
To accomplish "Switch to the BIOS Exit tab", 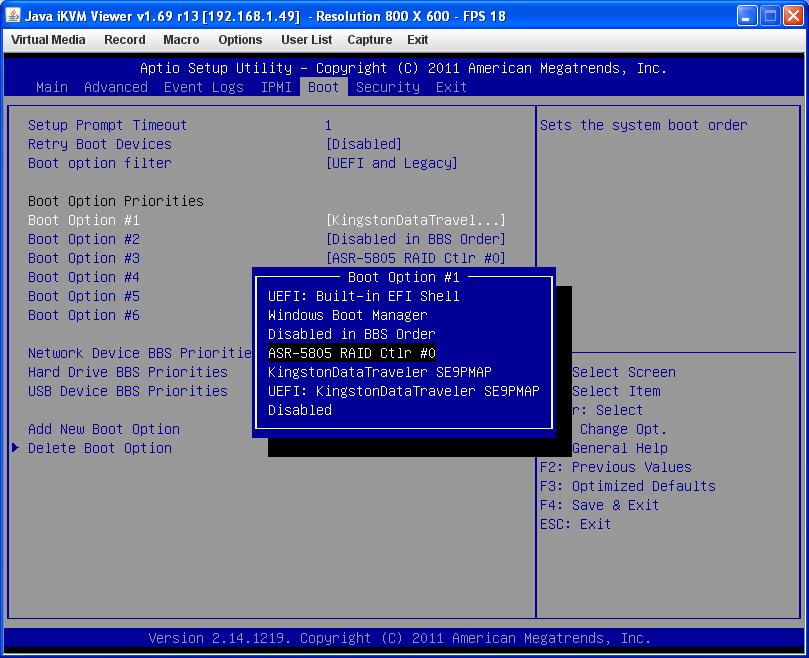I will coord(451,87).
